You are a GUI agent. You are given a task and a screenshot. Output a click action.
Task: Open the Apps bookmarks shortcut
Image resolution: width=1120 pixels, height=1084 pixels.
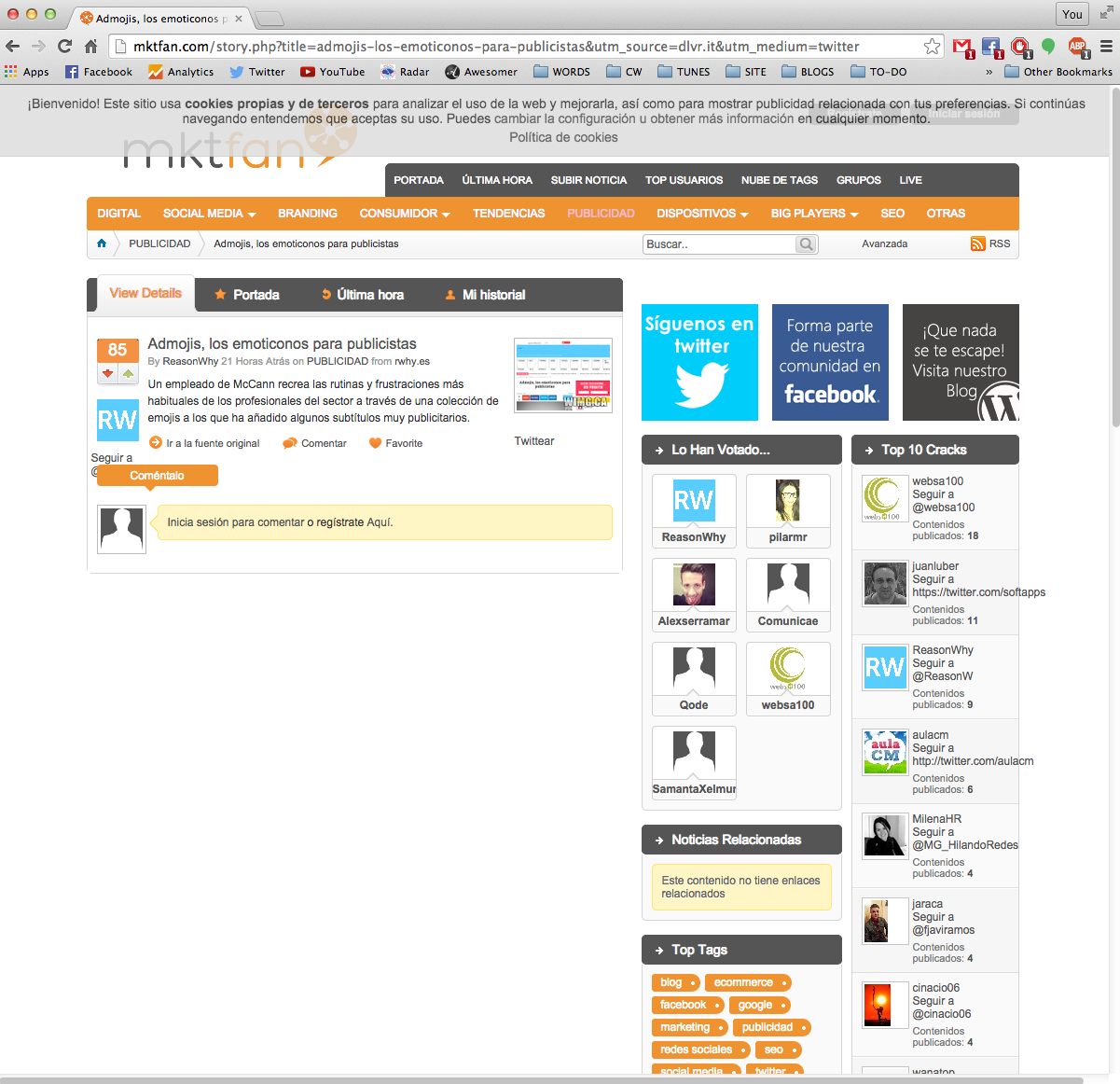pos(27,72)
